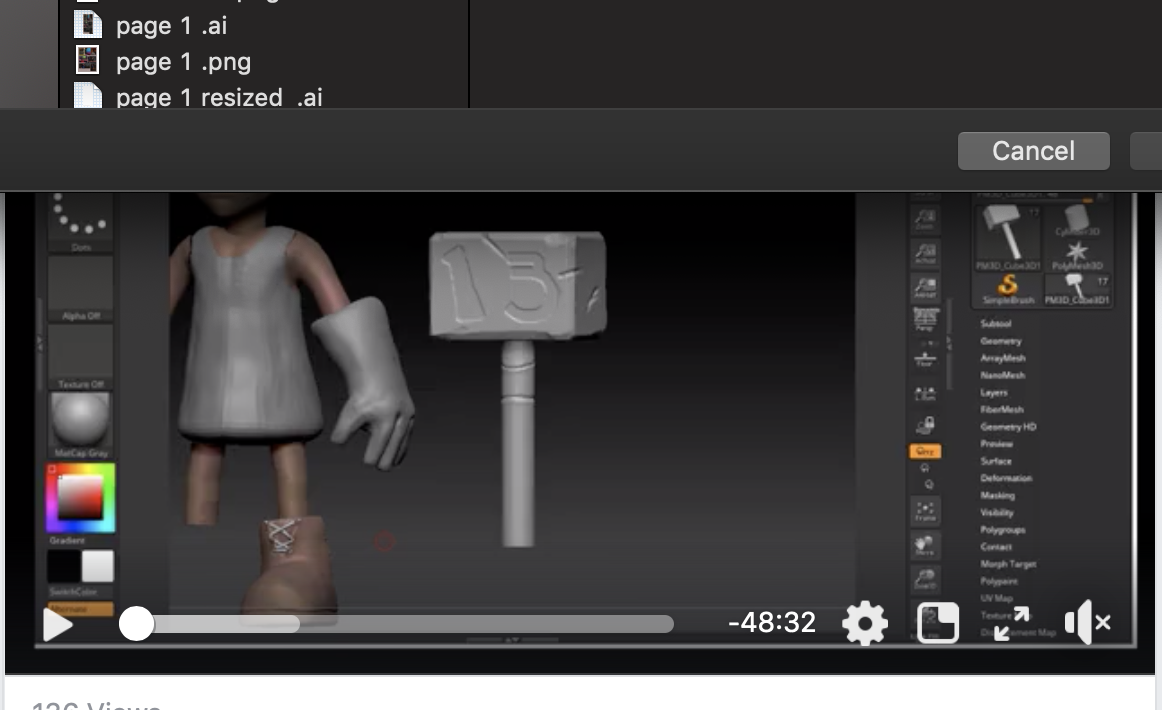Screen dimensions: 1162x710
Task: Enter fullscreen video mode
Action: pos(1012,624)
